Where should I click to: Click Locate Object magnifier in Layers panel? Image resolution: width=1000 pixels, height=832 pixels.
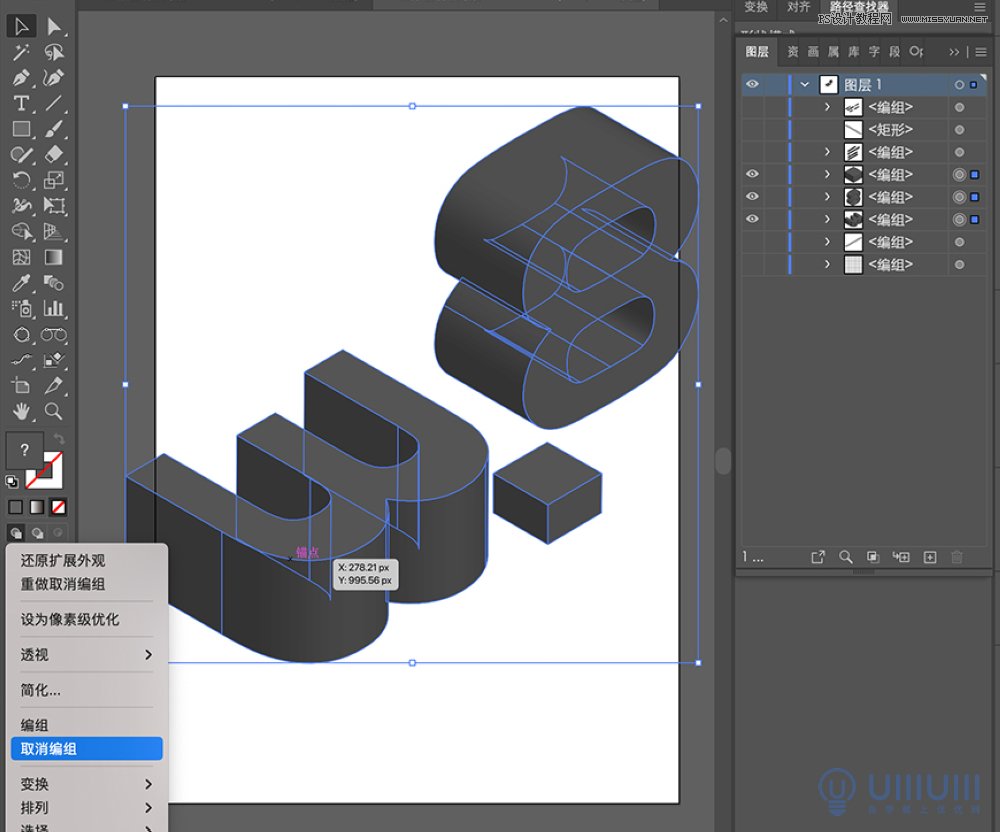tap(846, 557)
